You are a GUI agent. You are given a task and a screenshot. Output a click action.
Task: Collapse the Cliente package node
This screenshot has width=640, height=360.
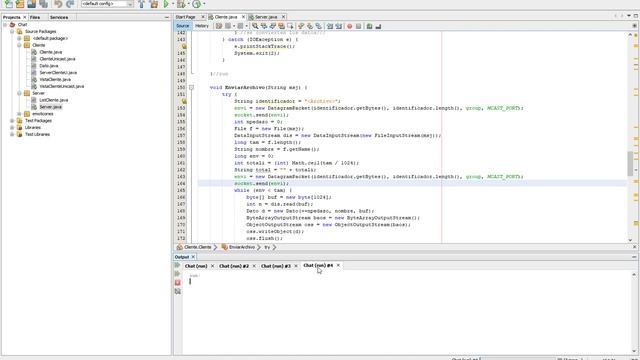[19, 45]
